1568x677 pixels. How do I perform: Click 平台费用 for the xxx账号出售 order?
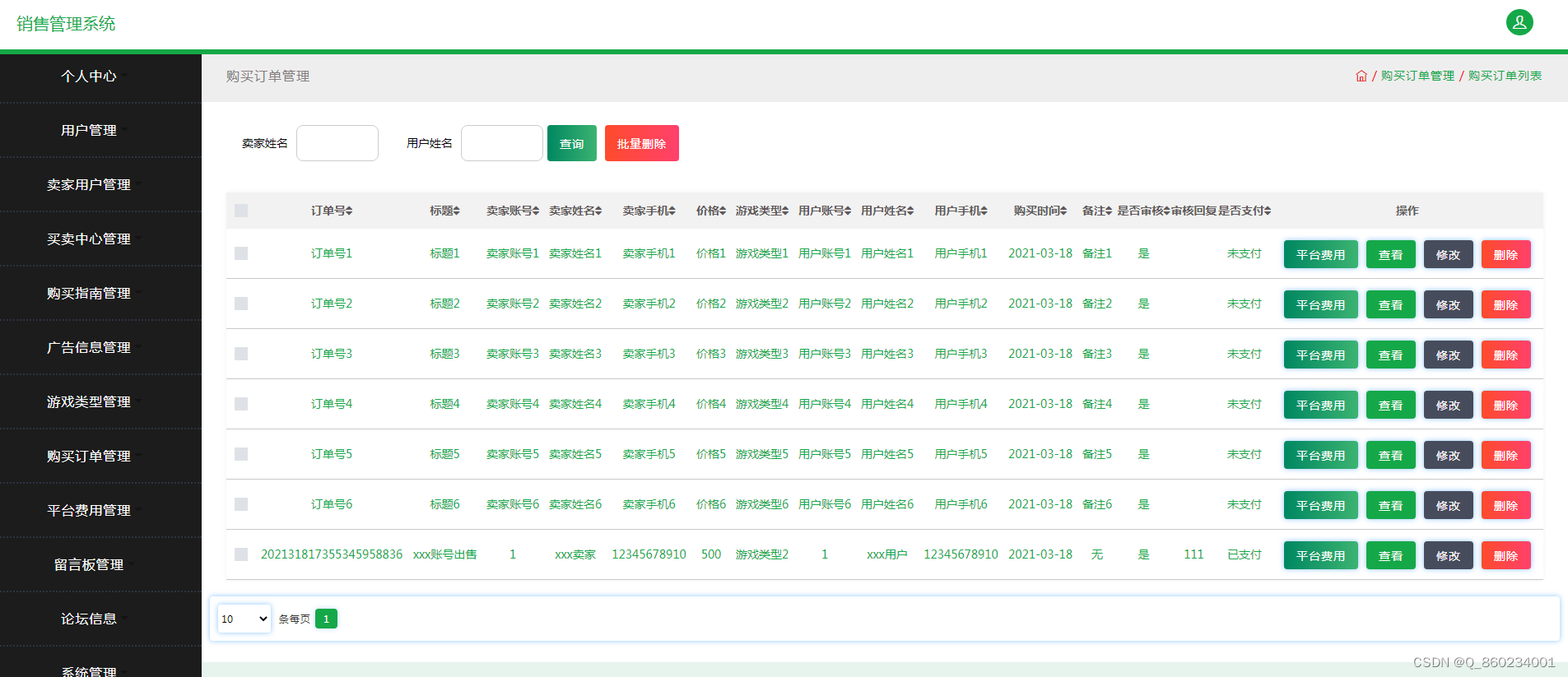pos(1321,555)
